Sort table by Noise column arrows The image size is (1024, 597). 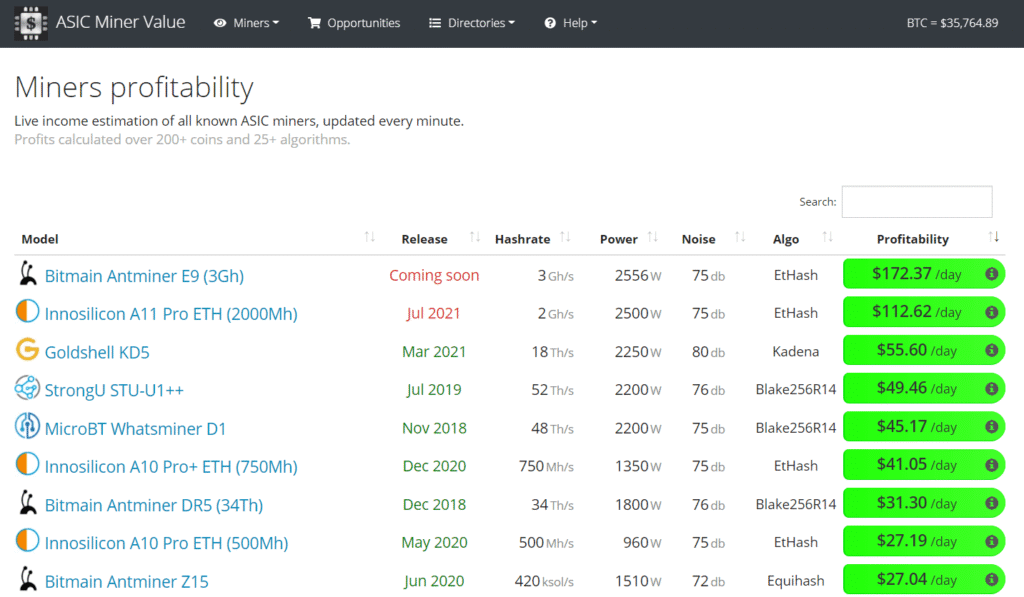coord(740,237)
